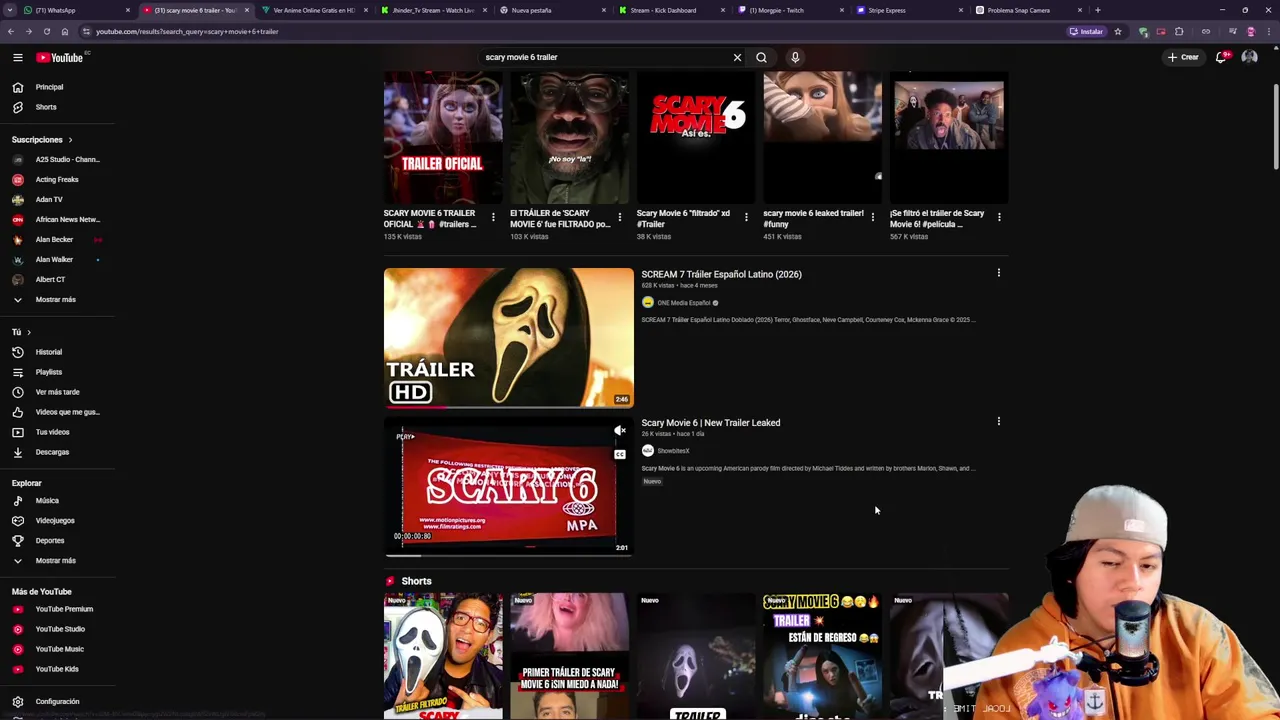Bookmark page with star icon
Viewport: 1280px width, 720px height.
1118,31
